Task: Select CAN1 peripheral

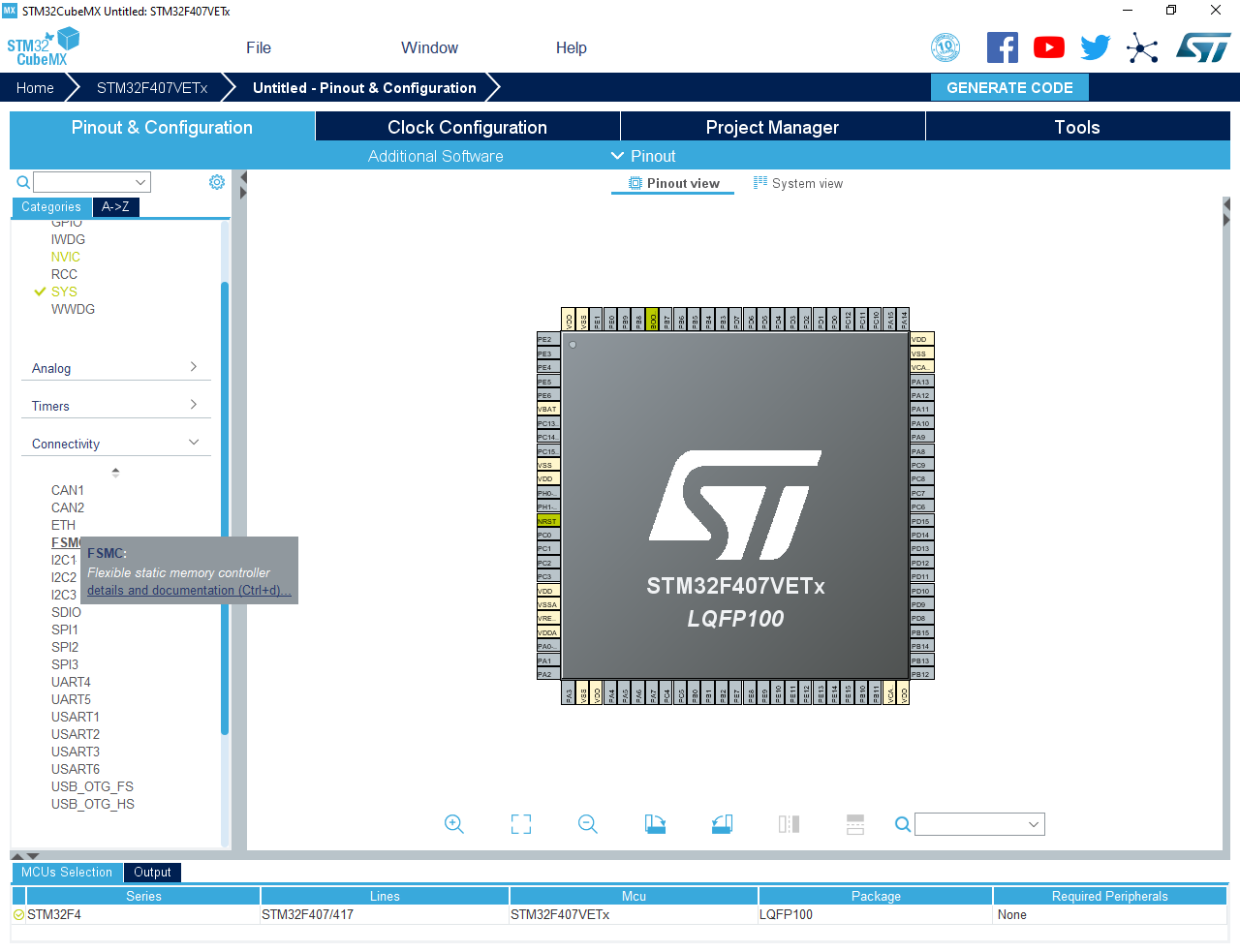Action: tap(68, 490)
